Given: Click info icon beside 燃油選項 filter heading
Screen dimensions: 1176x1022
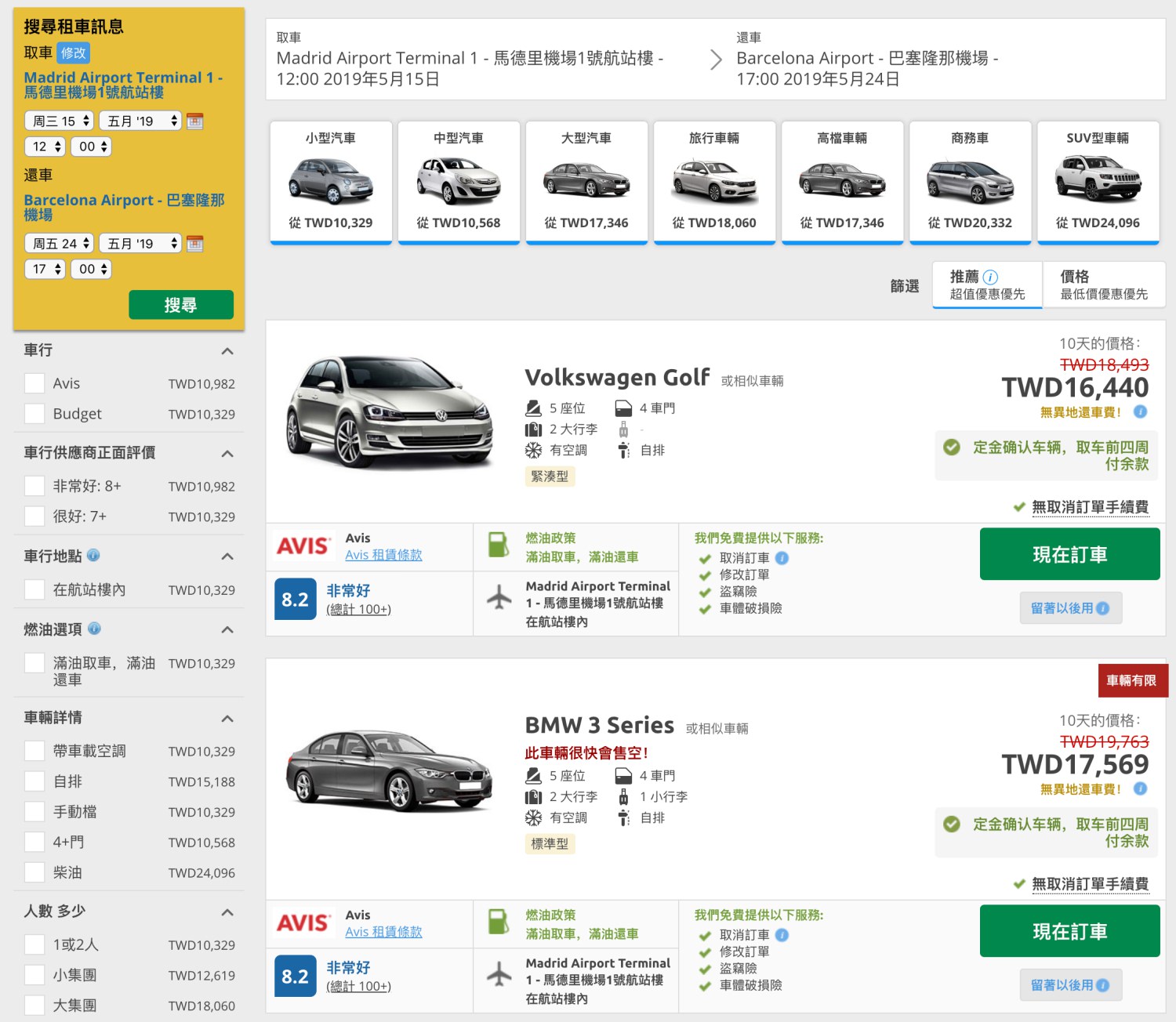Looking at the screenshot, I should (95, 629).
